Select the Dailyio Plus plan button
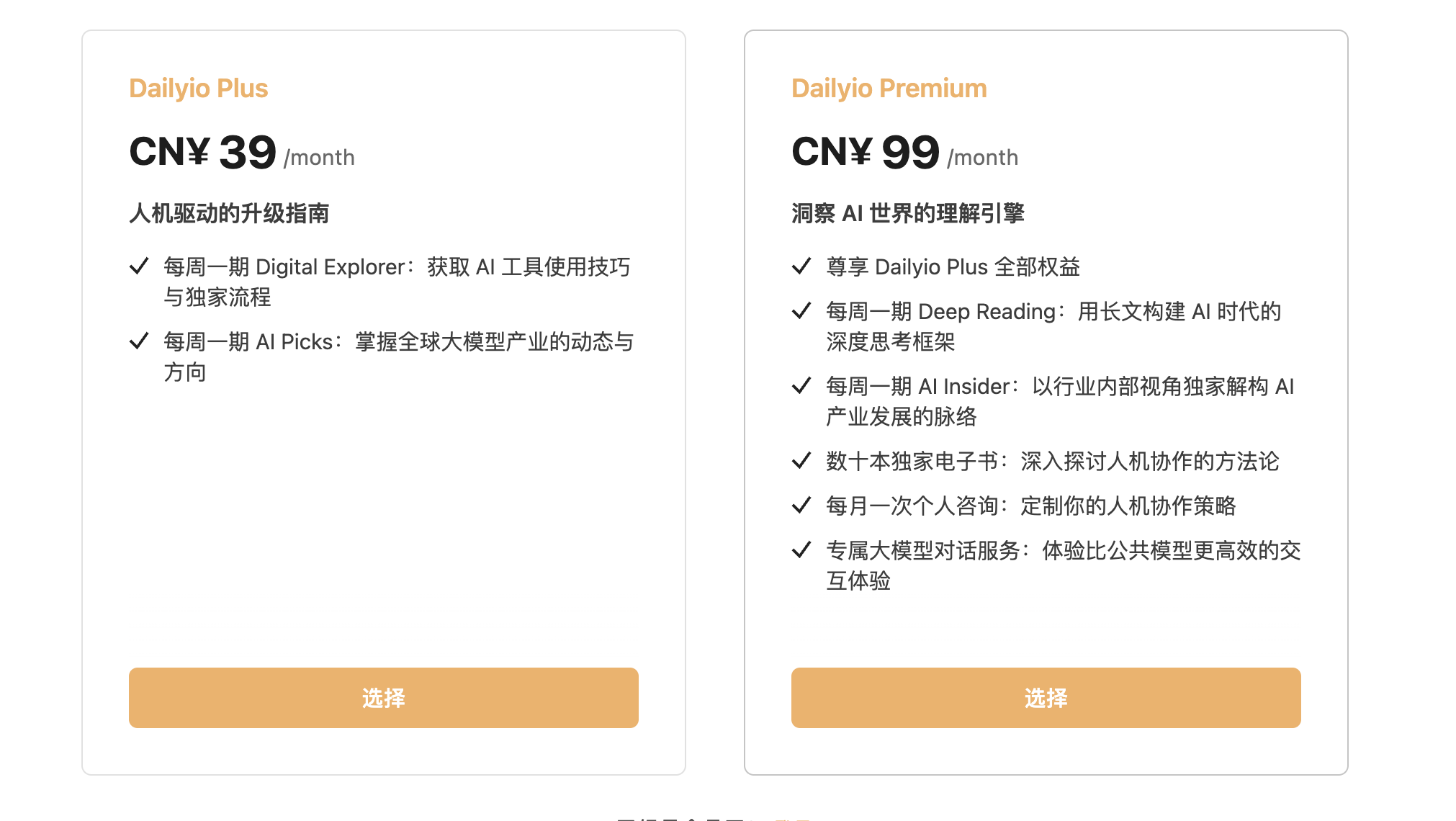Image resolution: width=1456 pixels, height=821 pixels. 383,697
